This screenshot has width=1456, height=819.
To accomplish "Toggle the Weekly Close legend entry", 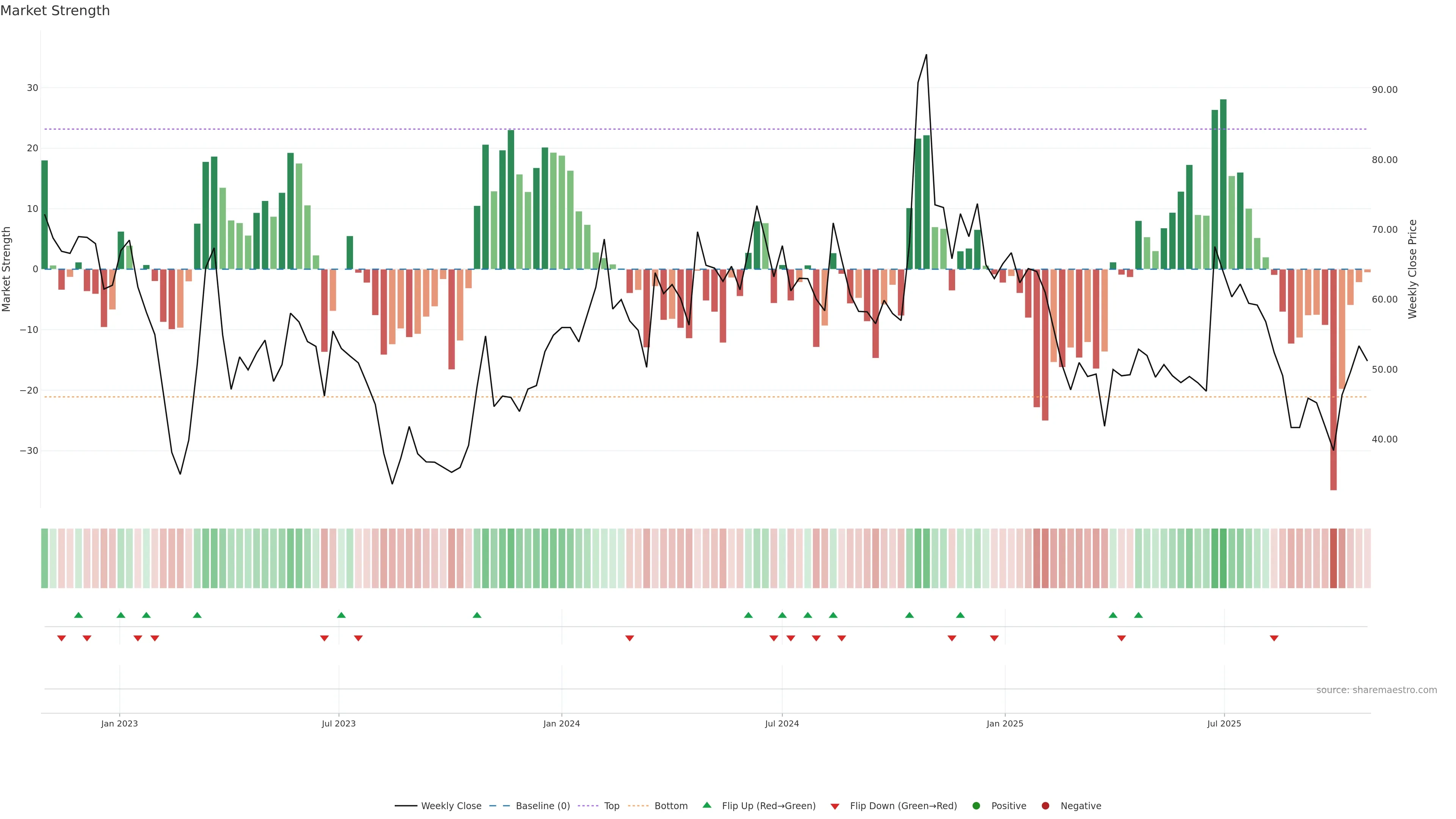I will click(450, 806).
